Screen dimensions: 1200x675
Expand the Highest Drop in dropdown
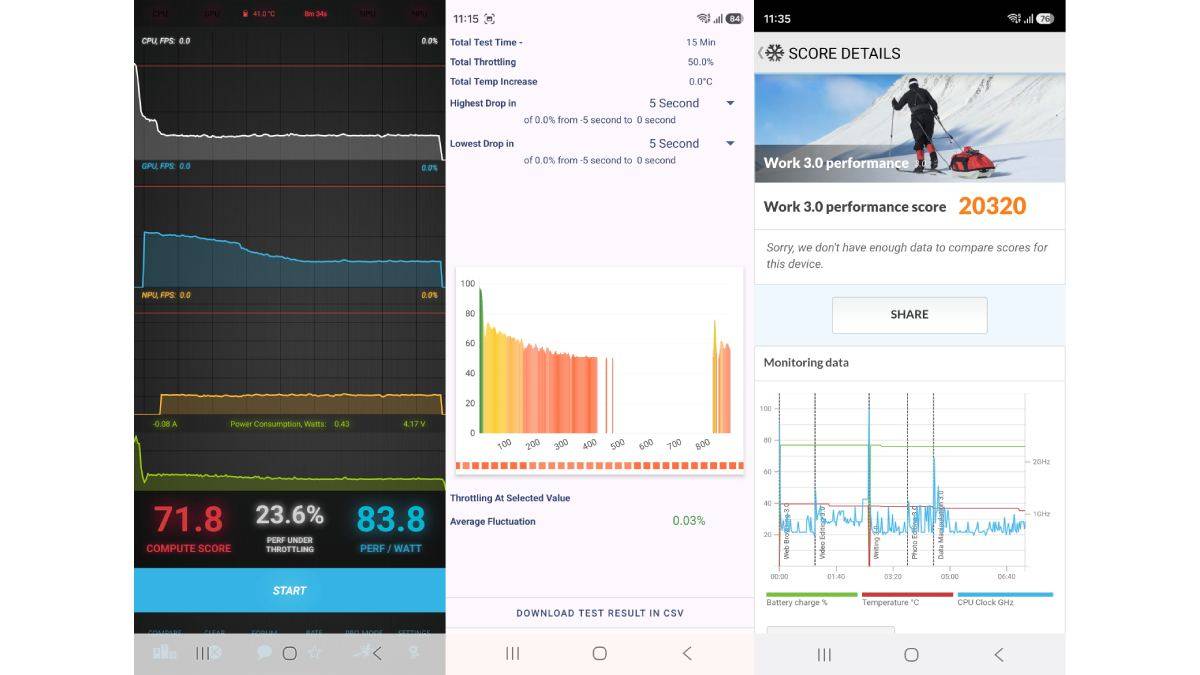(730, 103)
